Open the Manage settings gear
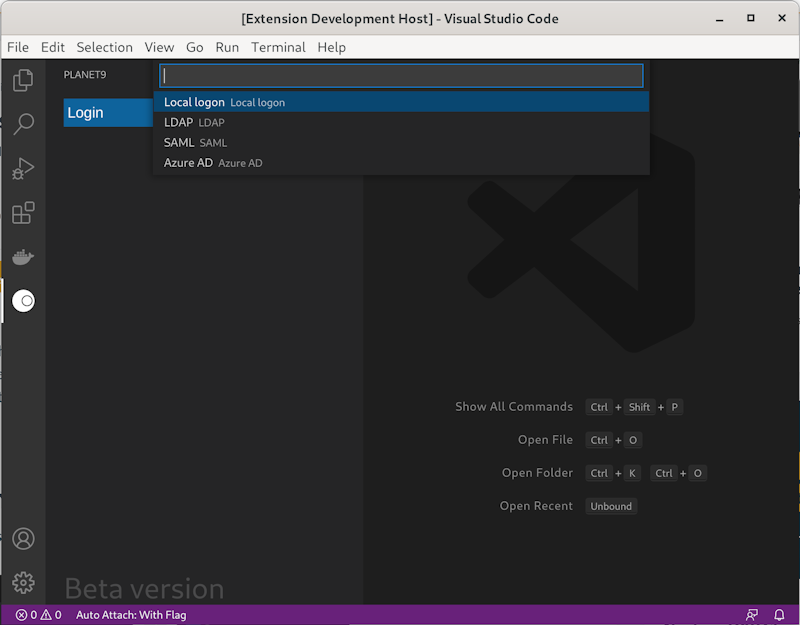The width and height of the screenshot is (800, 625). click(22, 582)
